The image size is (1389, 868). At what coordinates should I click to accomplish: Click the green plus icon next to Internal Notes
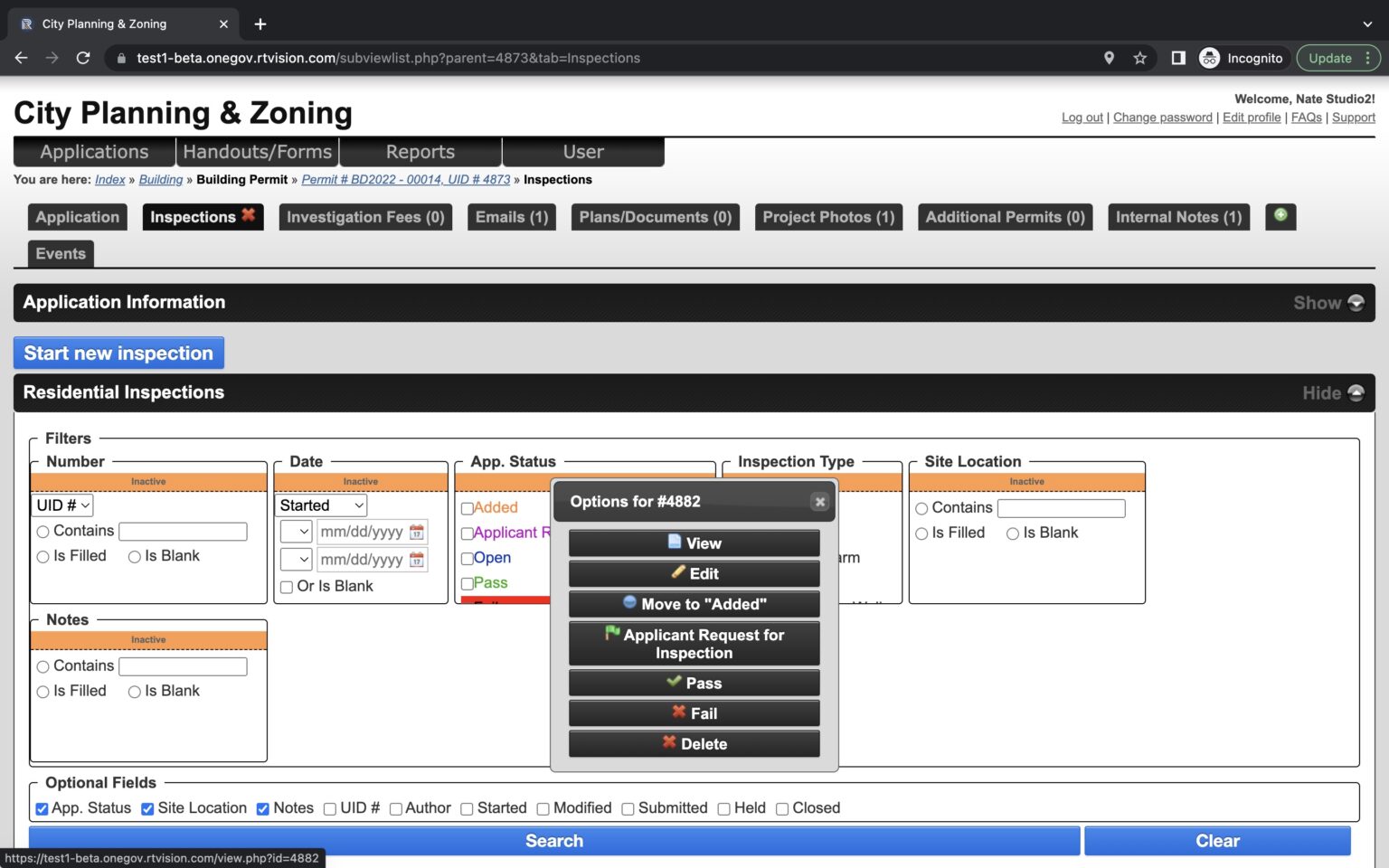tap(1280, 216)
